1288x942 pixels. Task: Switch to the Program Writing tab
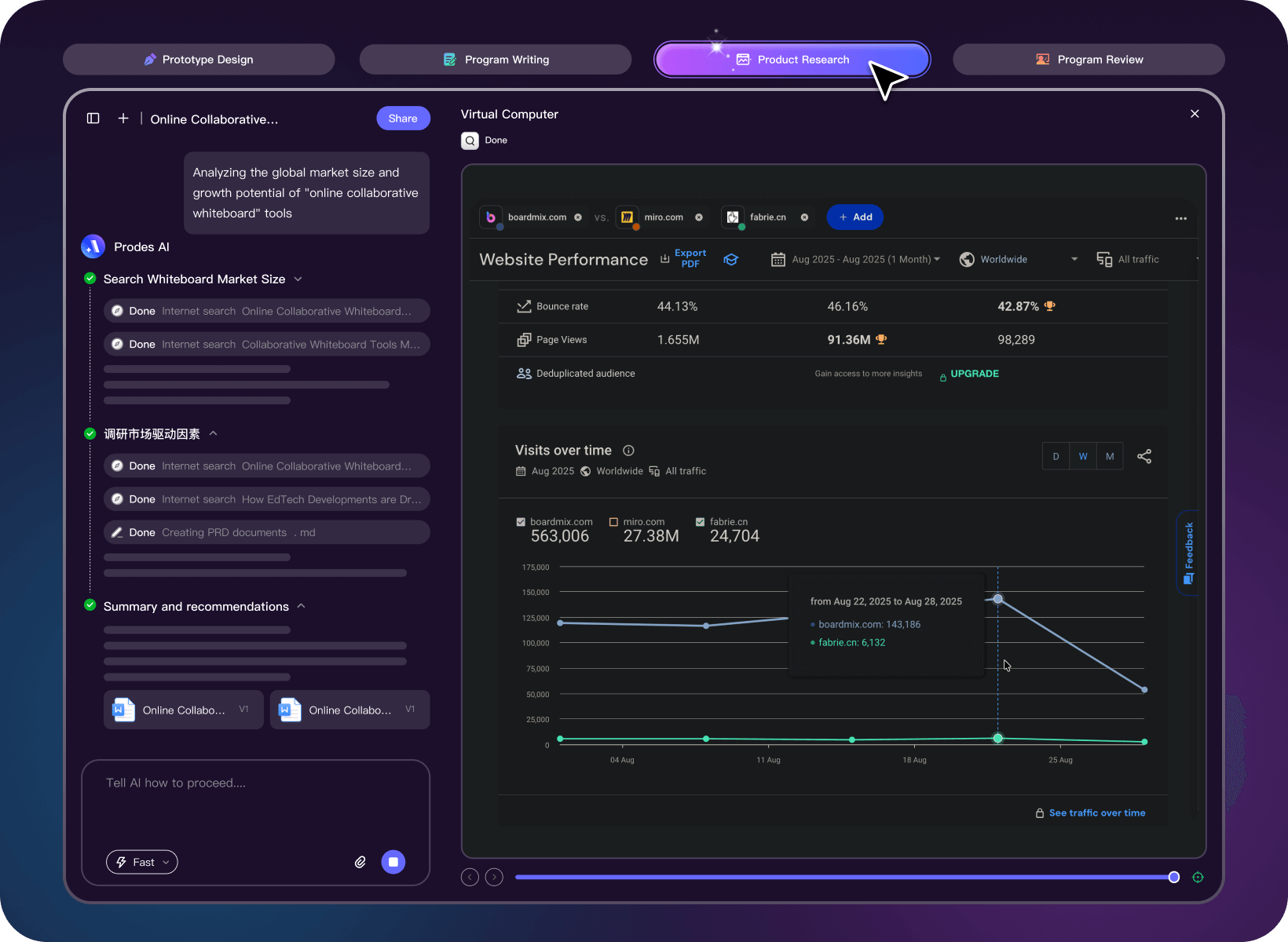pyautogui.click(x=496, y=60)
